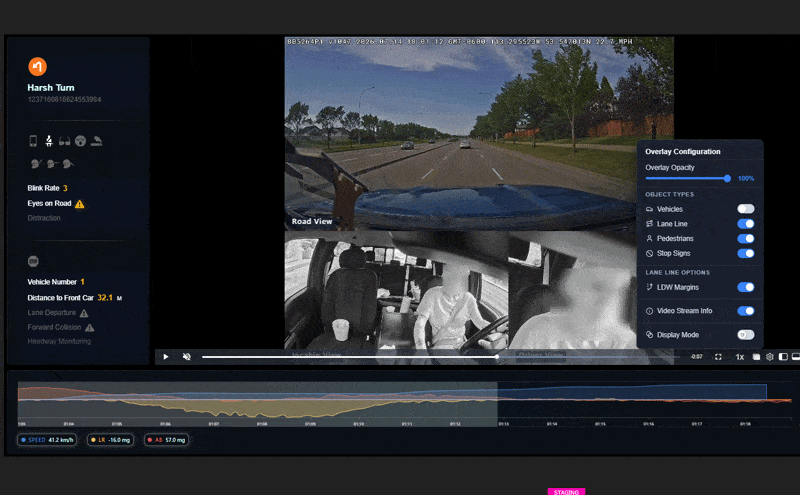
Task: Toggle the LR -16.0 mg legend chip
Action: [110, 440]
